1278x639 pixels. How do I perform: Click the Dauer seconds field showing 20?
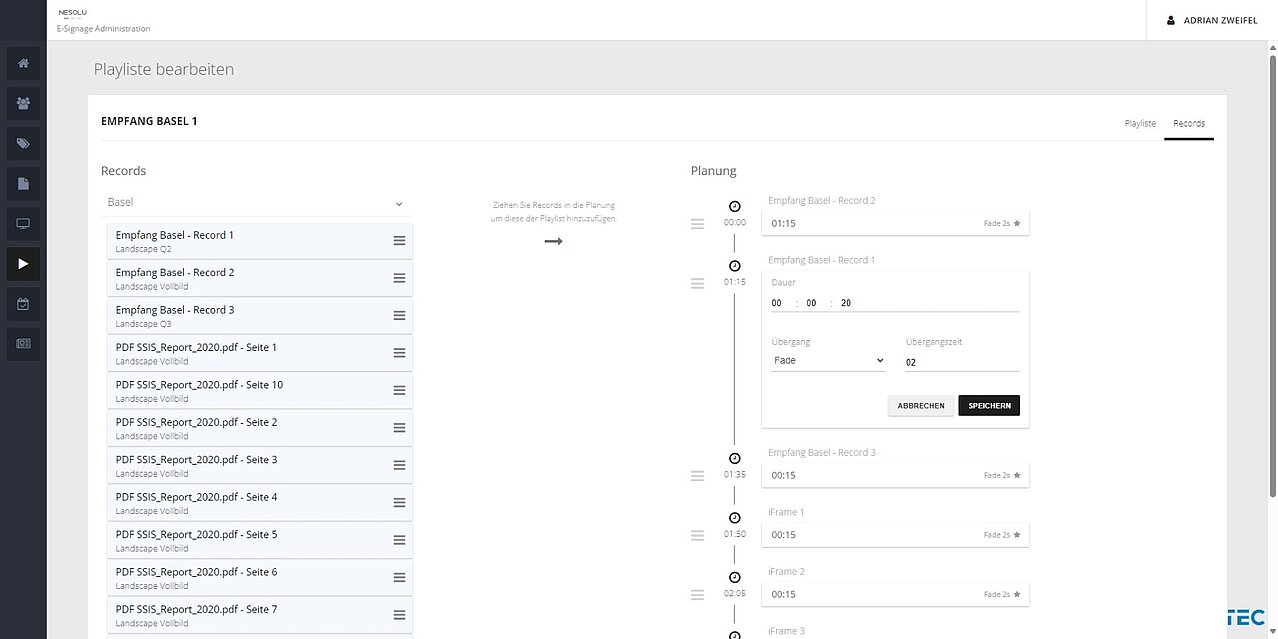[846, 303]
